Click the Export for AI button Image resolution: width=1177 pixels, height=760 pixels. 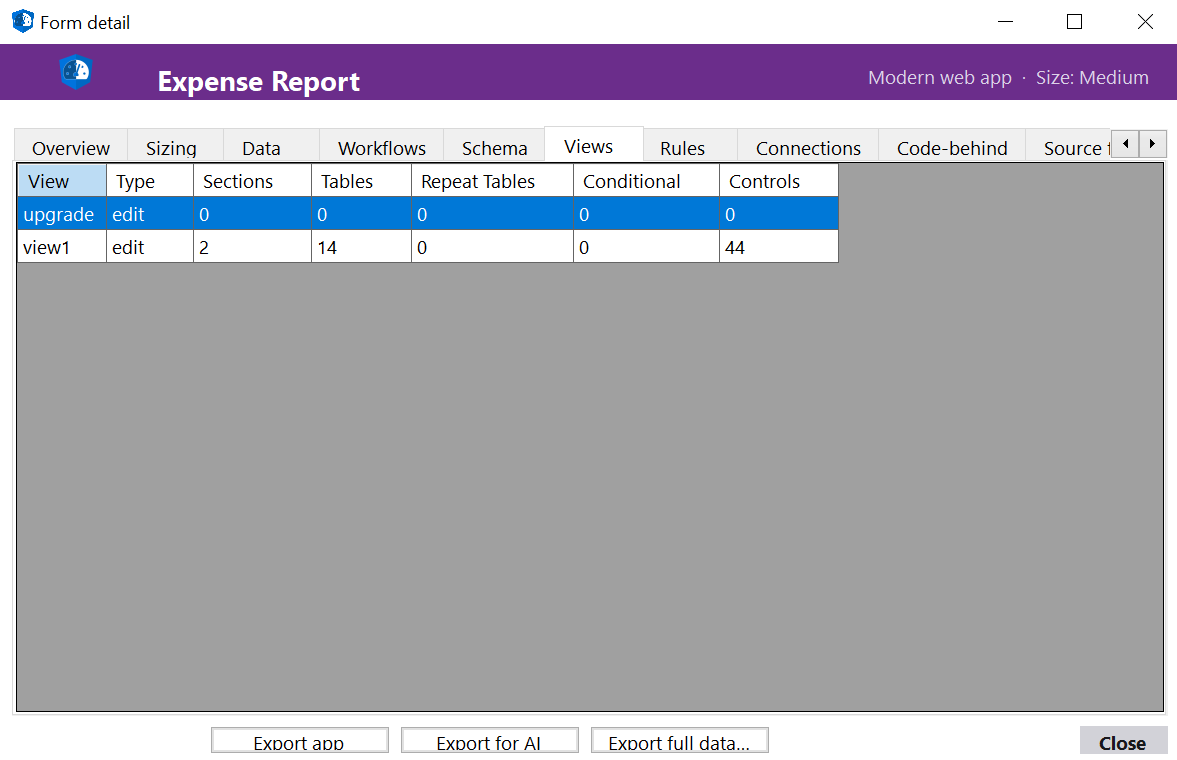(489, 740)
